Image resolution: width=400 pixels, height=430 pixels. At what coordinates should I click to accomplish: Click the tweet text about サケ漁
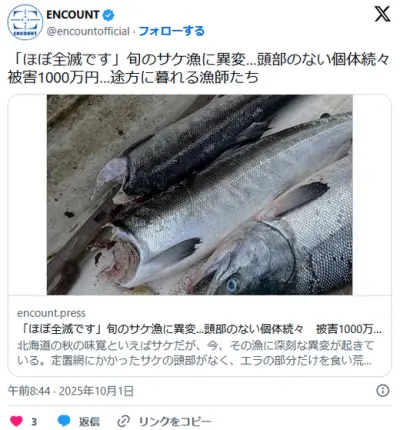coord(199,69)
